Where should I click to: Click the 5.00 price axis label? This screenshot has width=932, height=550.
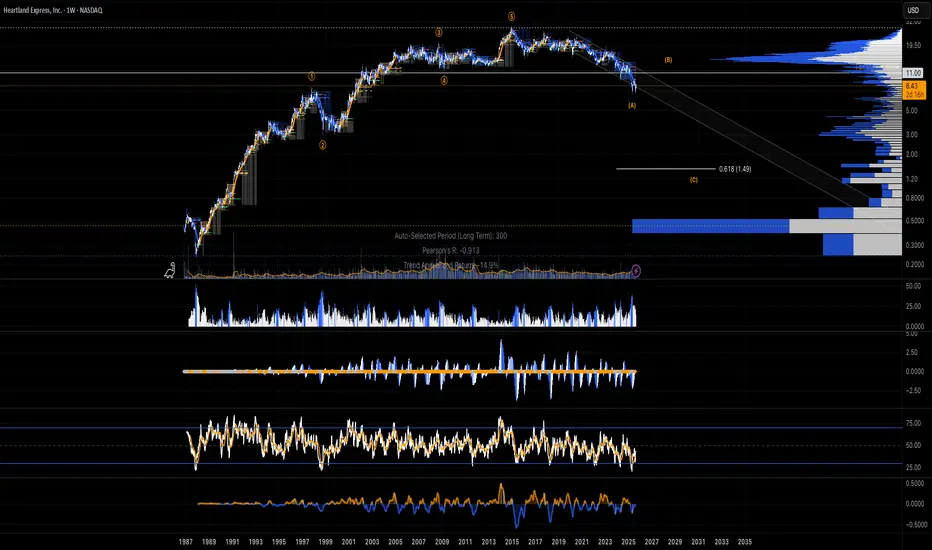point(912,111)
